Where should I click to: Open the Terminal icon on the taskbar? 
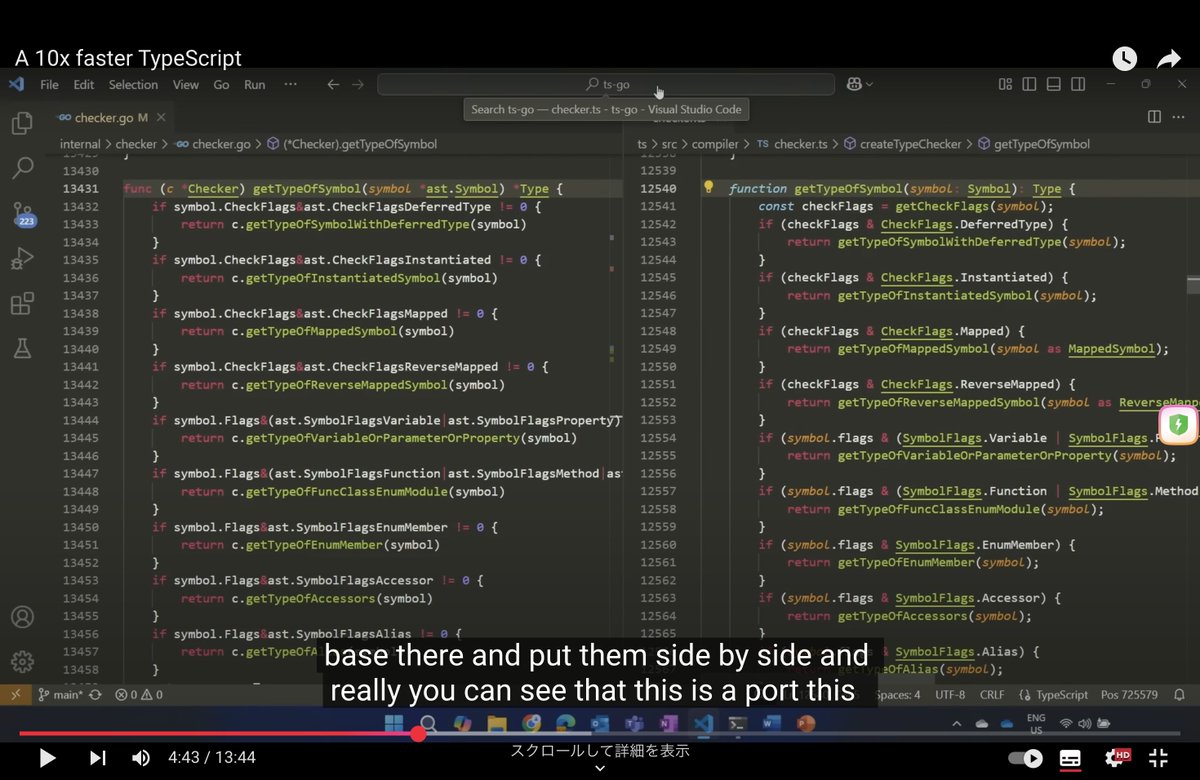point(738,723)
